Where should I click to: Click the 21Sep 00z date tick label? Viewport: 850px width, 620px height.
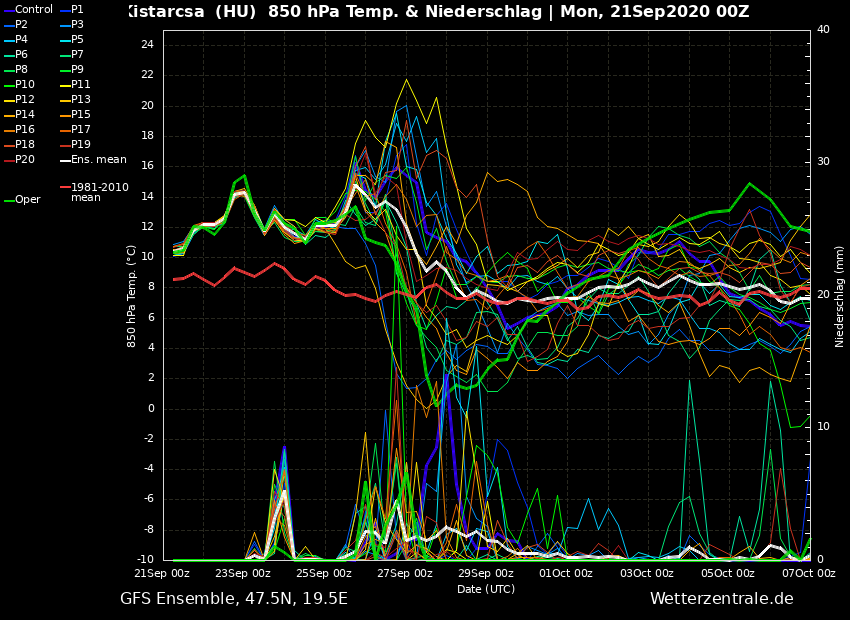click(162, 573)
